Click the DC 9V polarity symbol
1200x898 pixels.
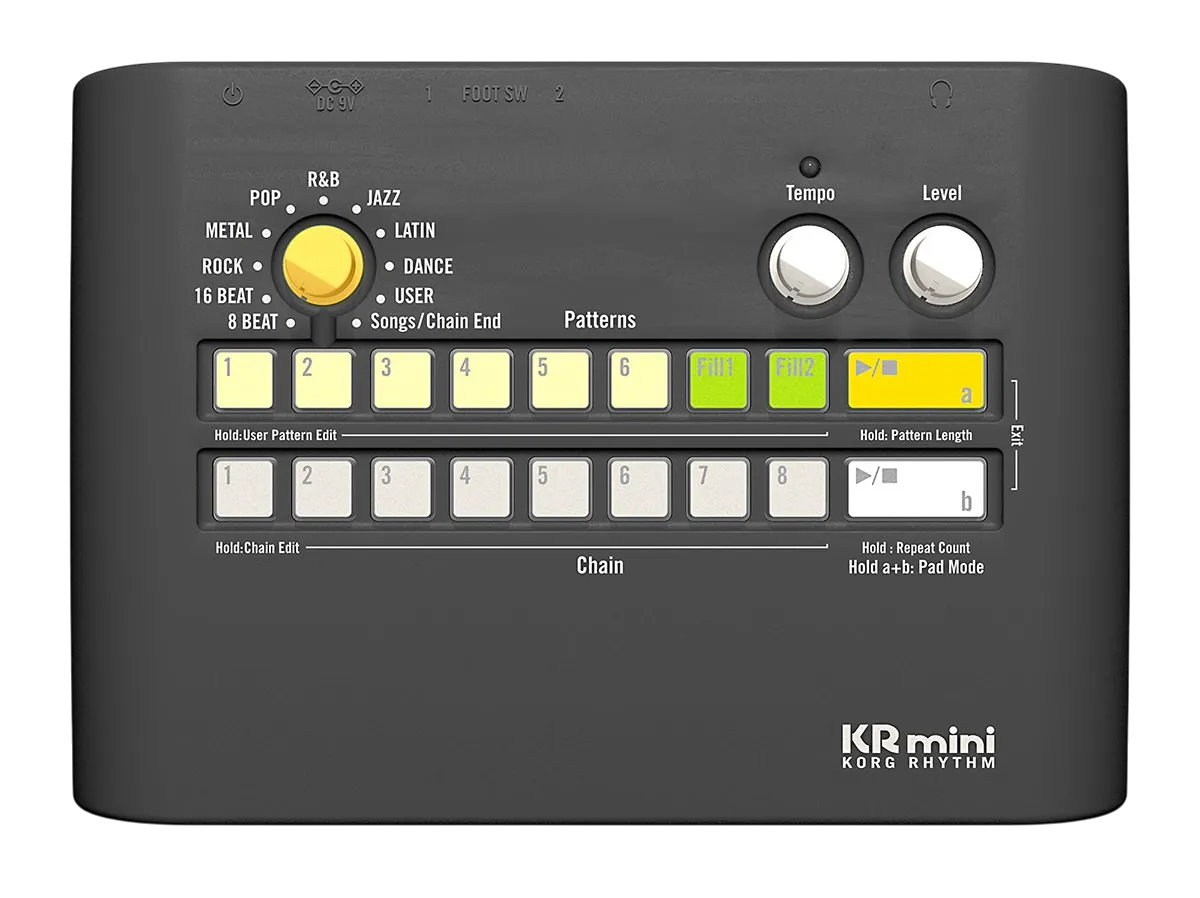[x=335, y=86]
